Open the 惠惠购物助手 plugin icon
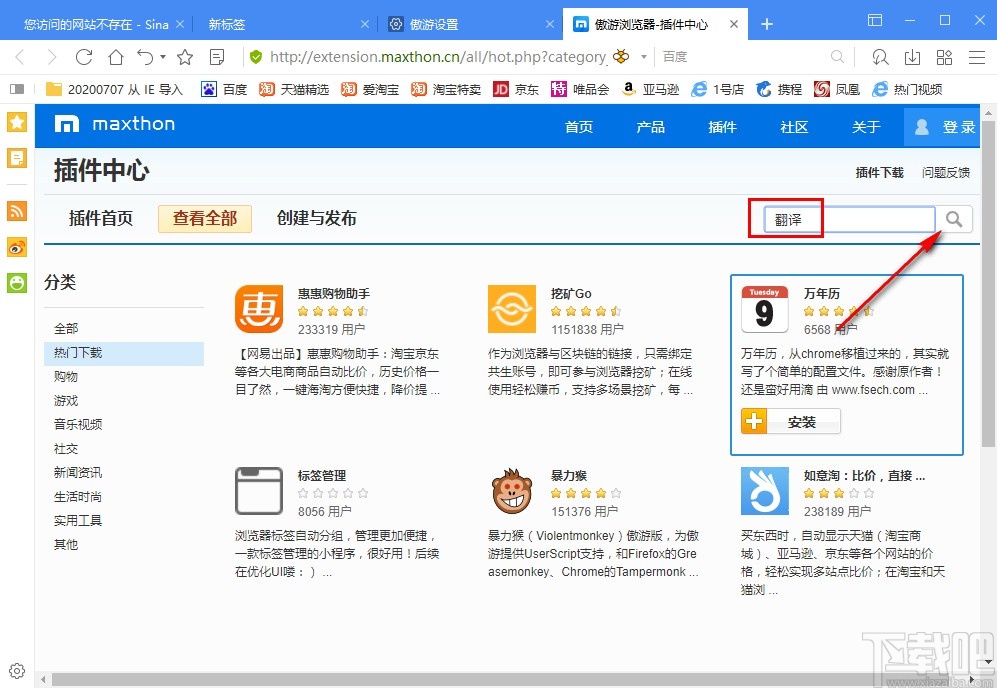 (259, 309)
